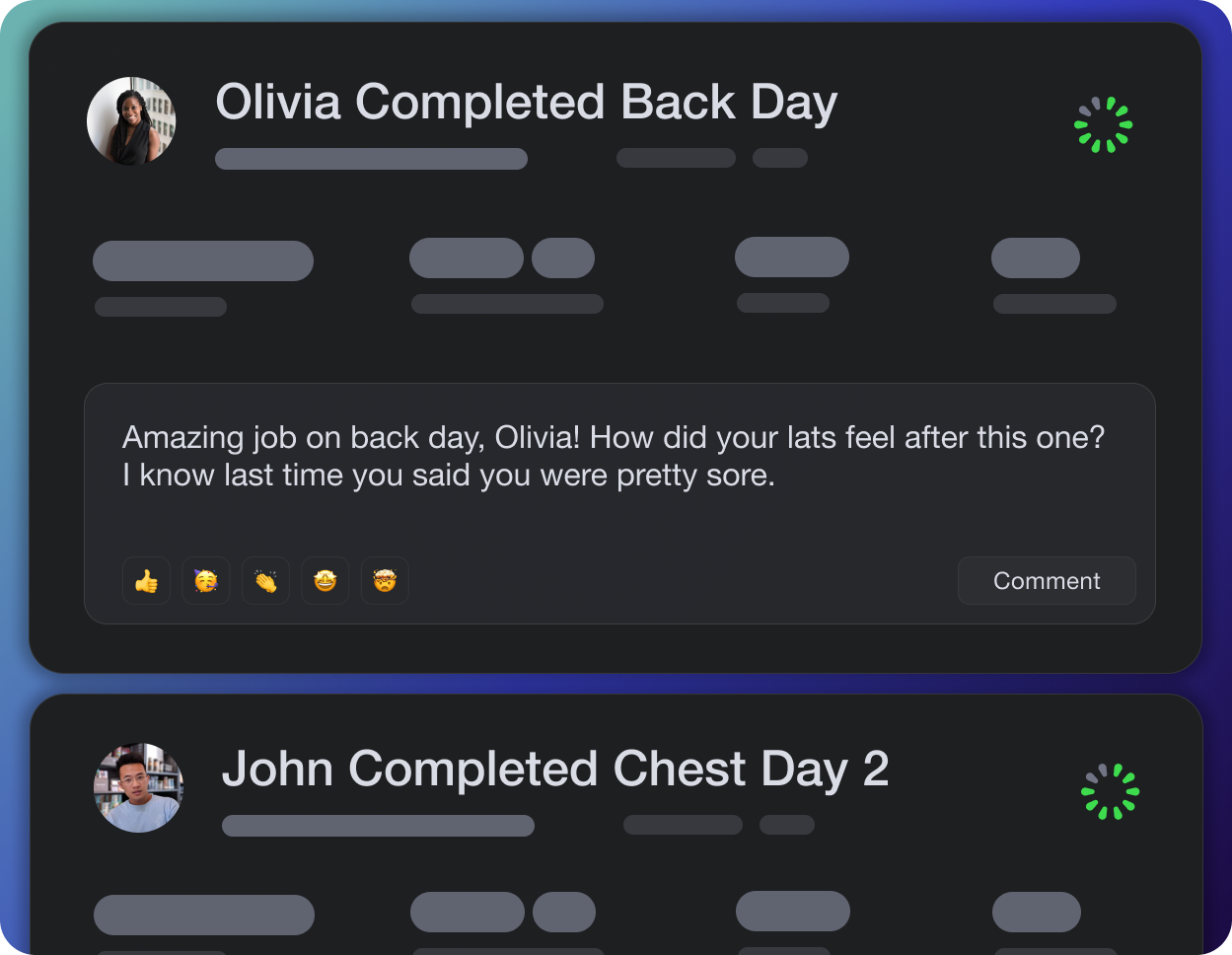
Task: Open the "John Completed Chest Day 2" title
Action: pos(555,770)
